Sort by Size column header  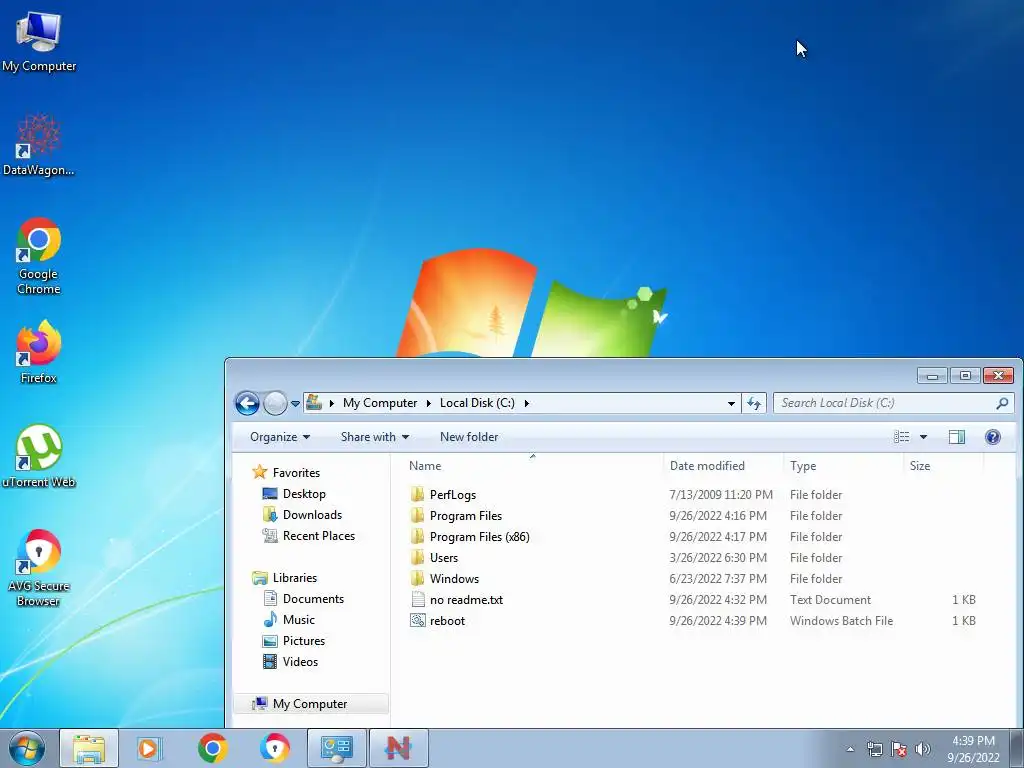[944, 466]
